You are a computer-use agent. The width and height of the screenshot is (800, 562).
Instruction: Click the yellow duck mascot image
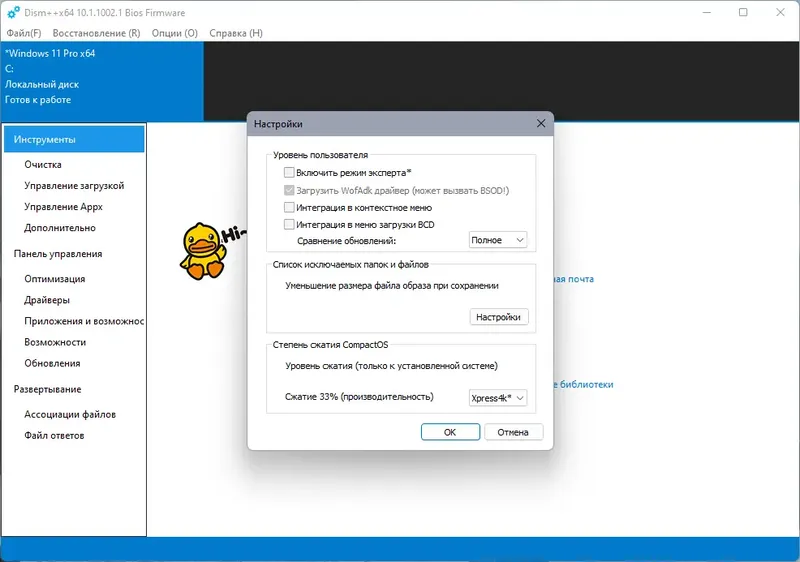203,251
